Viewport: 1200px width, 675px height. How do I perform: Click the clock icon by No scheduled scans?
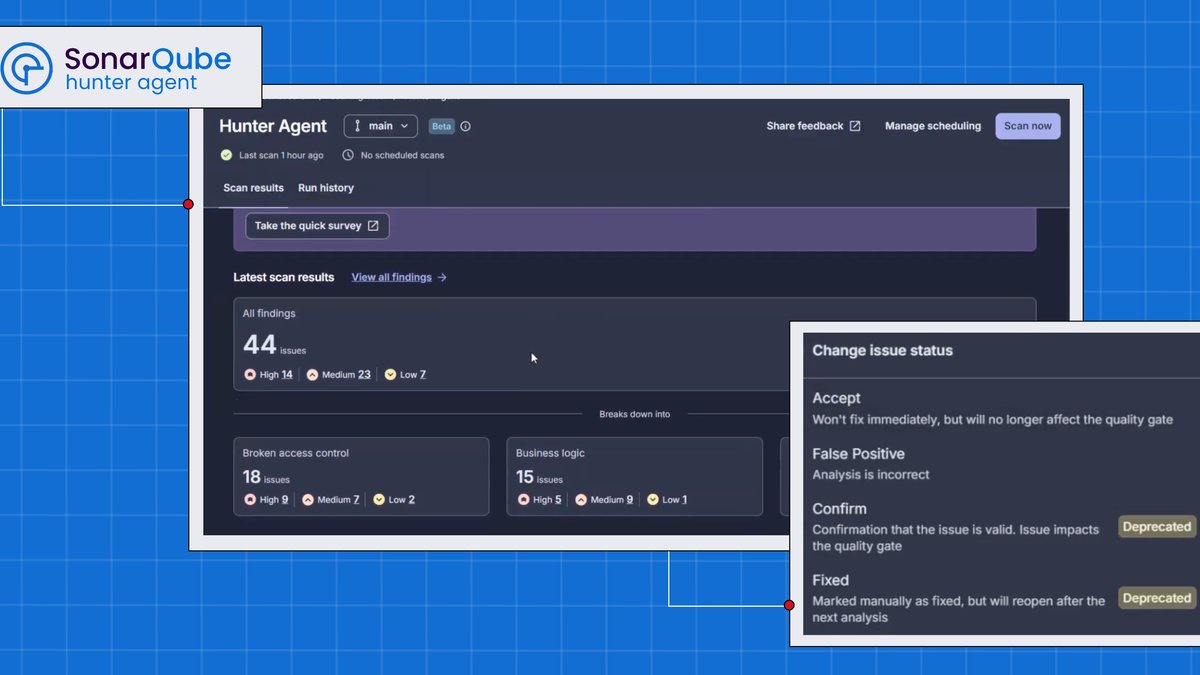[x=348, y=155]
